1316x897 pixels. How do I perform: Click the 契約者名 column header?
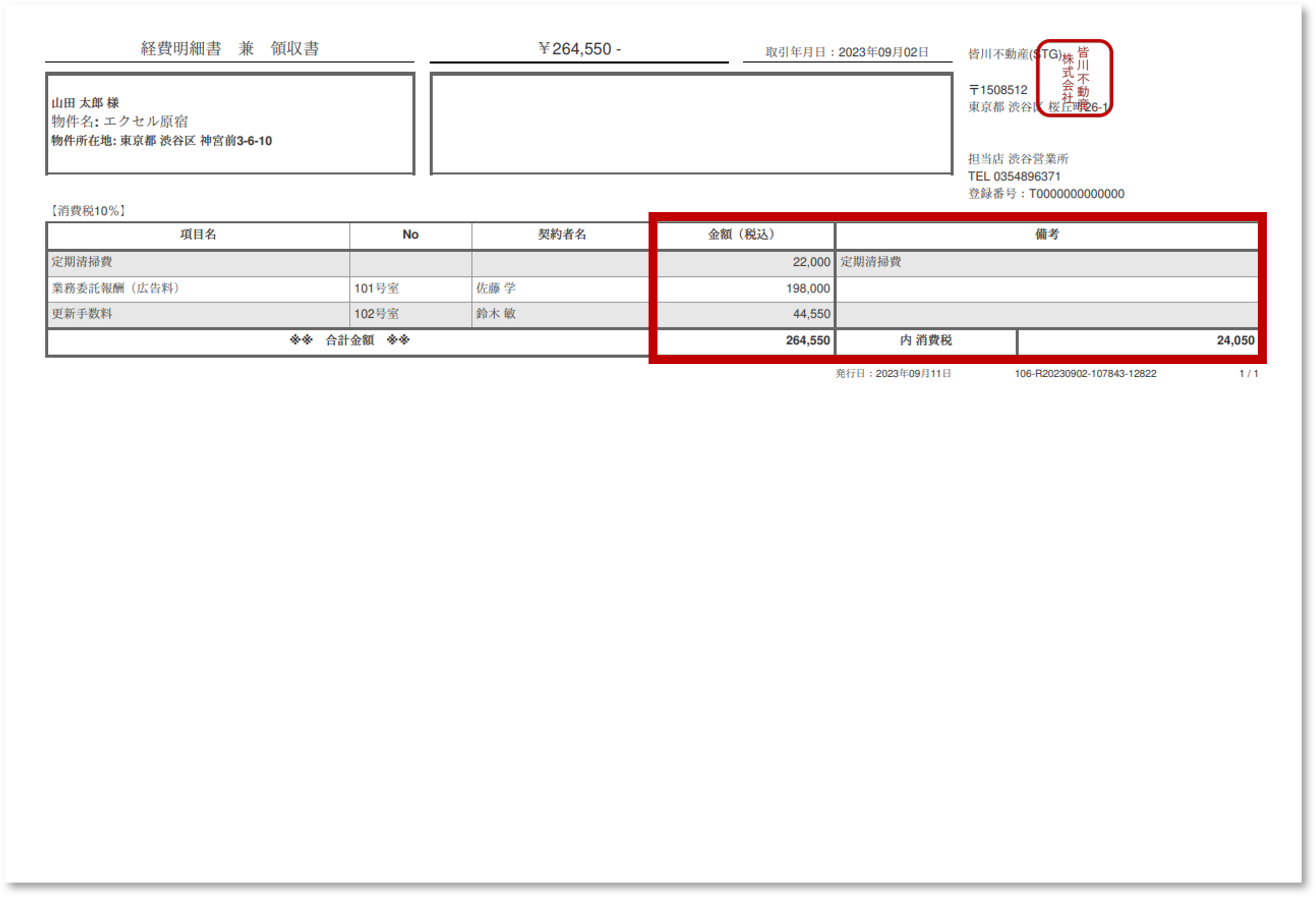(x=561, y=235)
